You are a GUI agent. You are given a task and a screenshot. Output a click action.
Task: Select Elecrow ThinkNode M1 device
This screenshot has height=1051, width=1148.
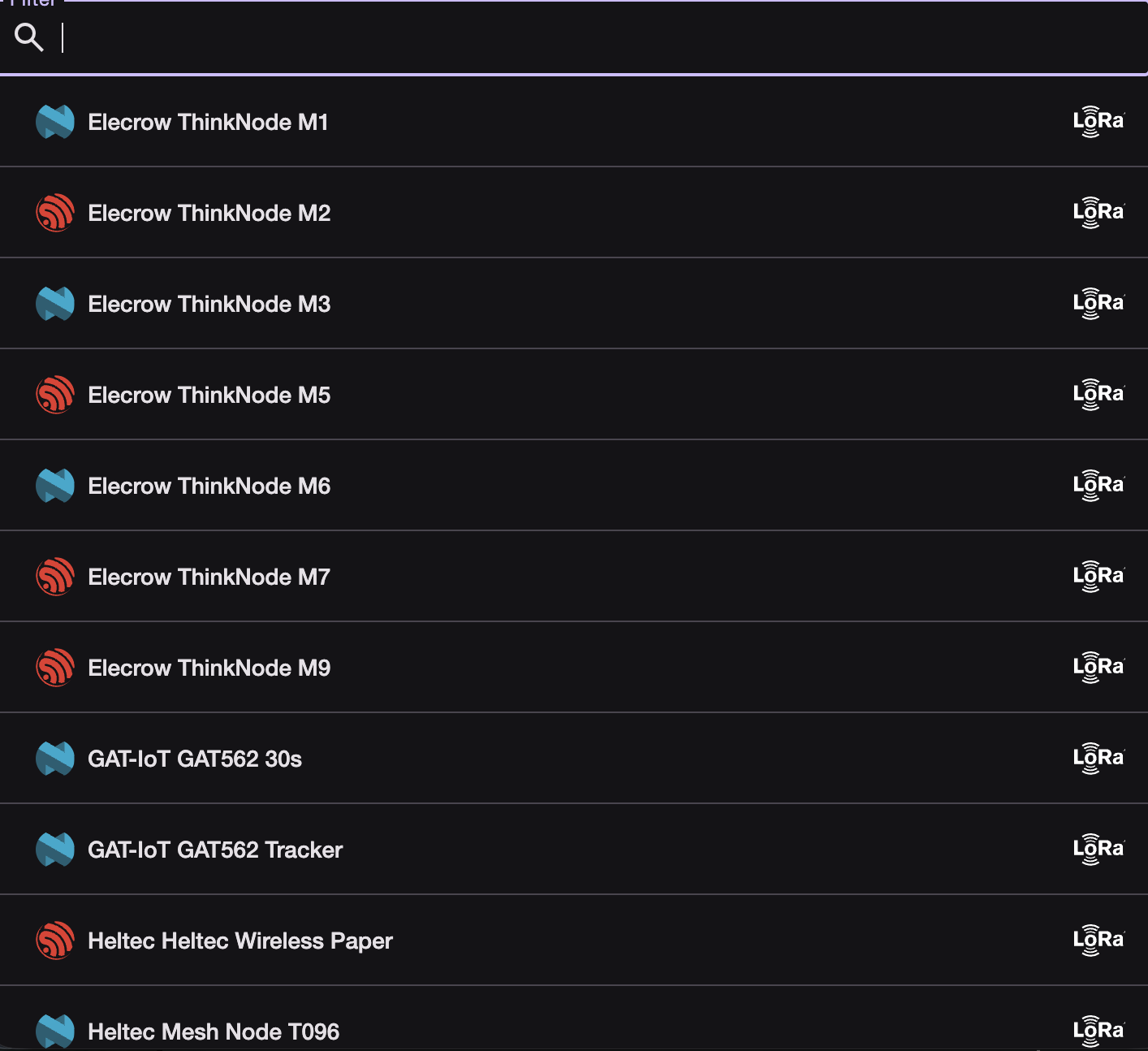[574, 122]
